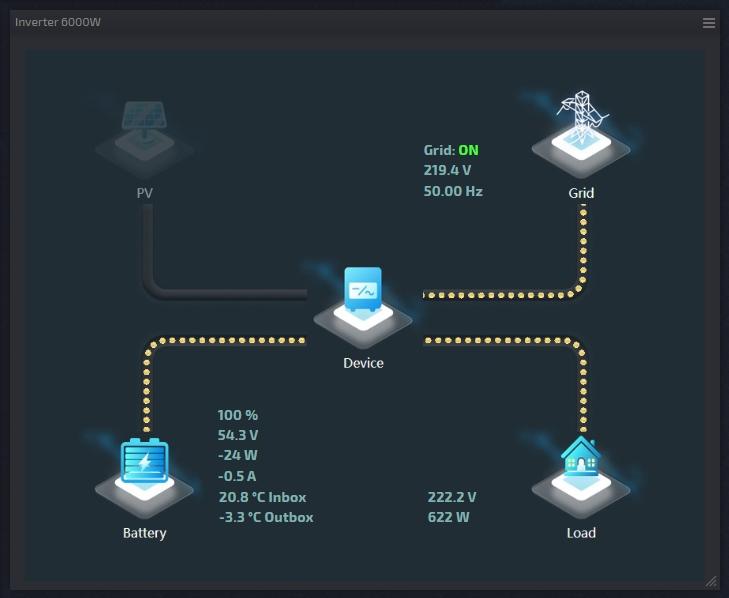Click the load power 622 W value
Image resolution: width=729 pixels, height=598 pixels.
(x=448, y=517)
